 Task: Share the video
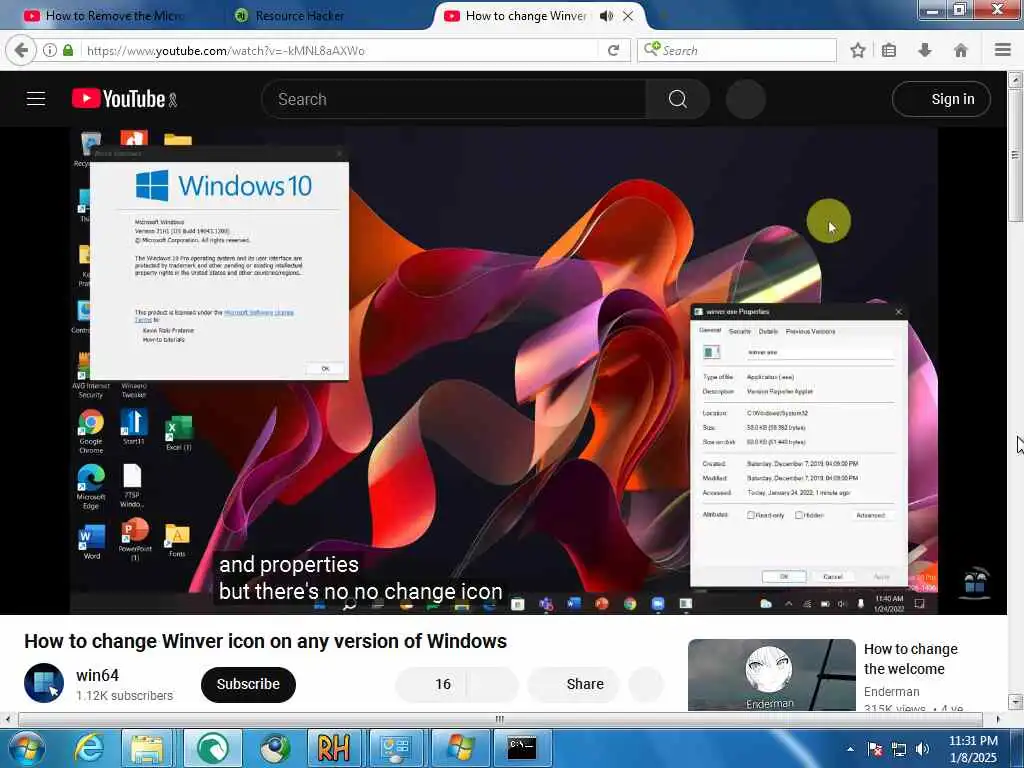(573, 684)
